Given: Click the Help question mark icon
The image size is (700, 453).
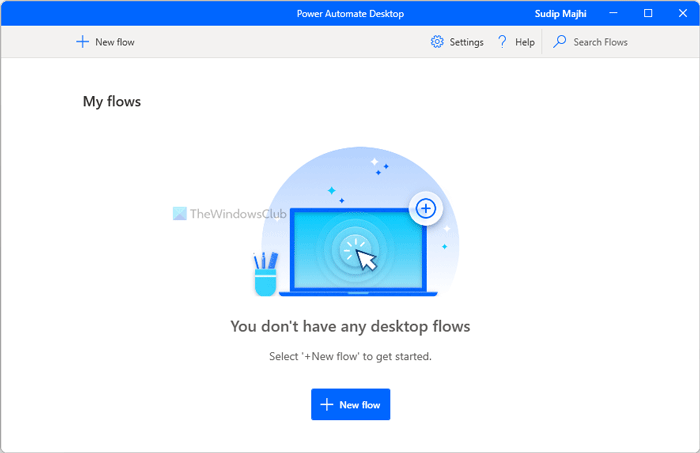Looking at the screenshot, I should coord(502,42).
